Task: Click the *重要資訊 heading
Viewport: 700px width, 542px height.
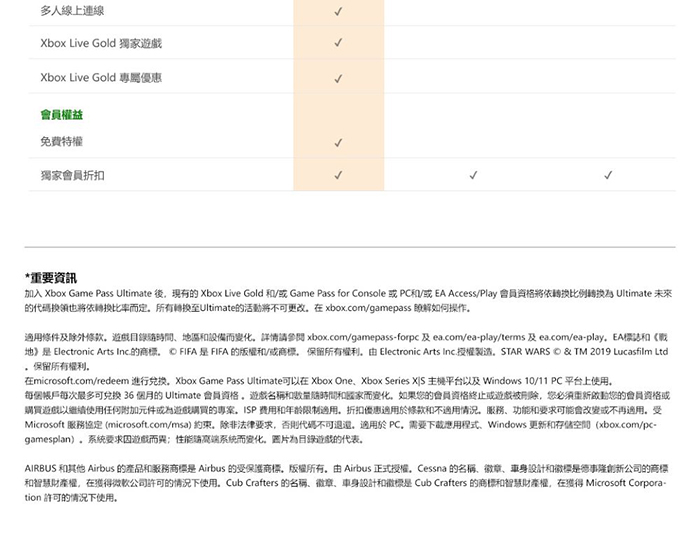Action: coord(51,277)
